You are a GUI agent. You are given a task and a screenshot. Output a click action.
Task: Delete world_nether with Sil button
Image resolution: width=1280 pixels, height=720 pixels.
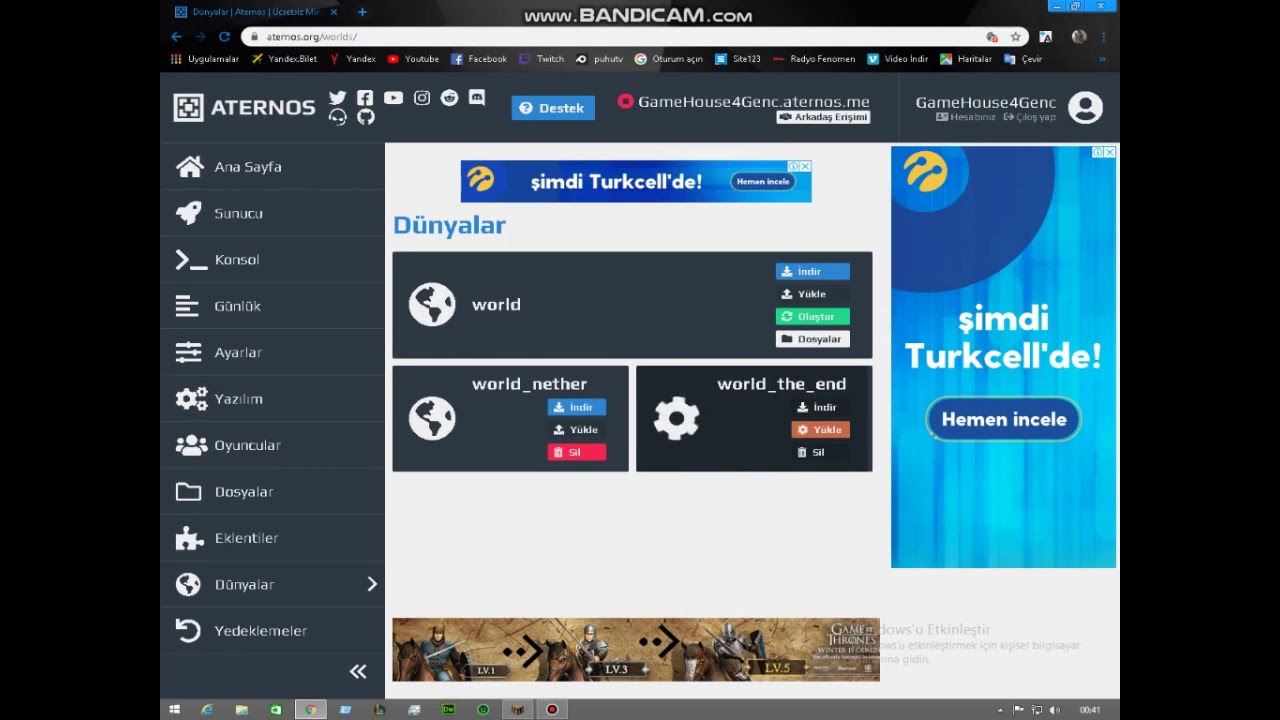pos(576,452)
